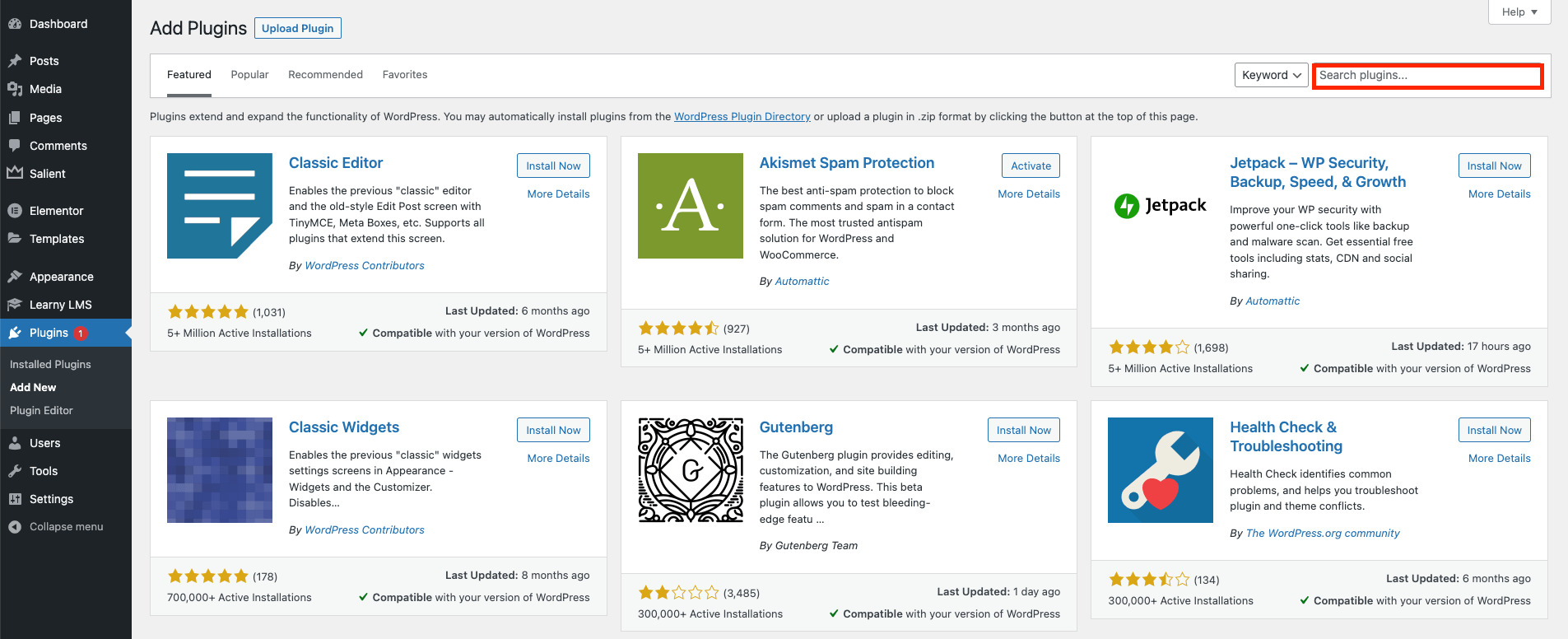This screenshot has height=639, width=1568.
Task: Click the Gutenberg title link
Action: tap(796, 427)
